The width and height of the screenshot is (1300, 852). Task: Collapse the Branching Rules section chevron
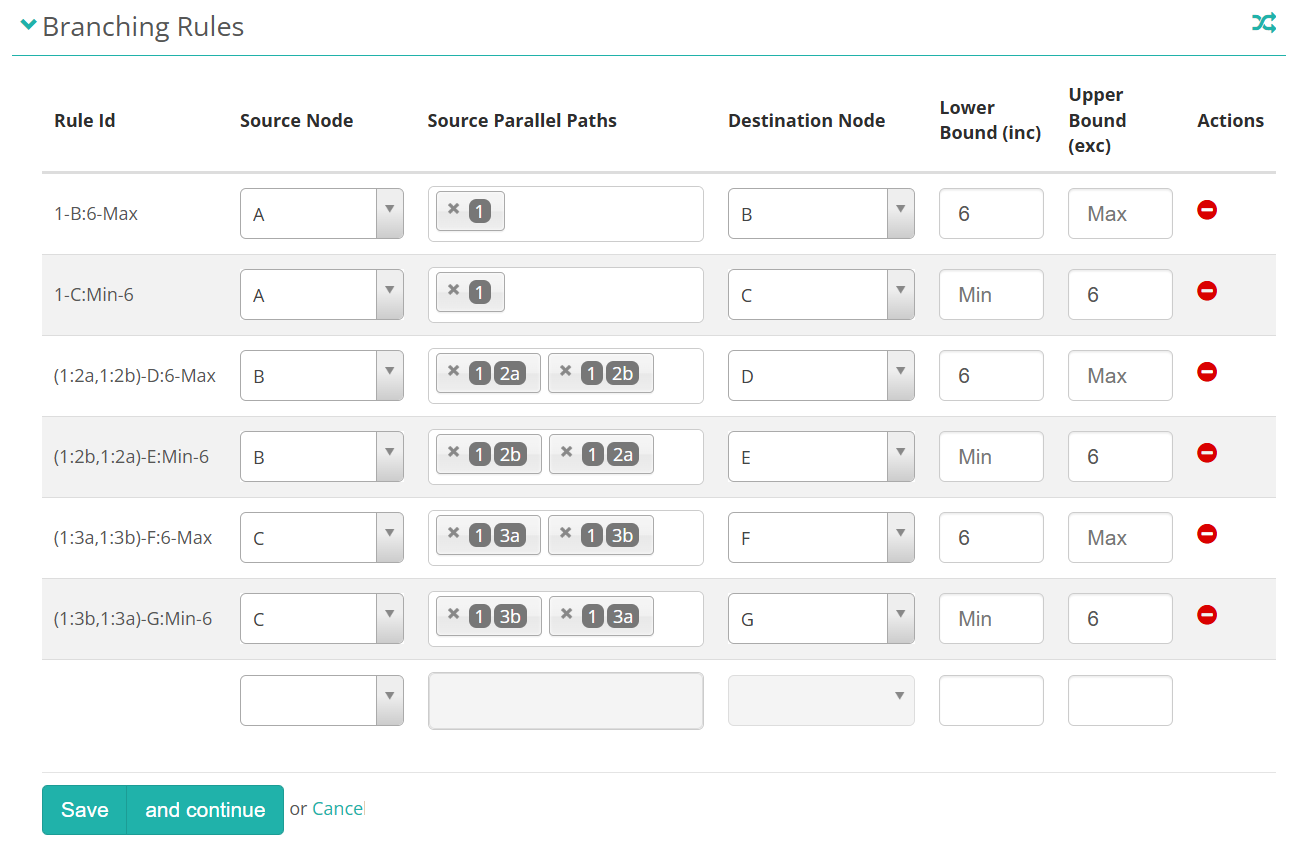point(28,24)
